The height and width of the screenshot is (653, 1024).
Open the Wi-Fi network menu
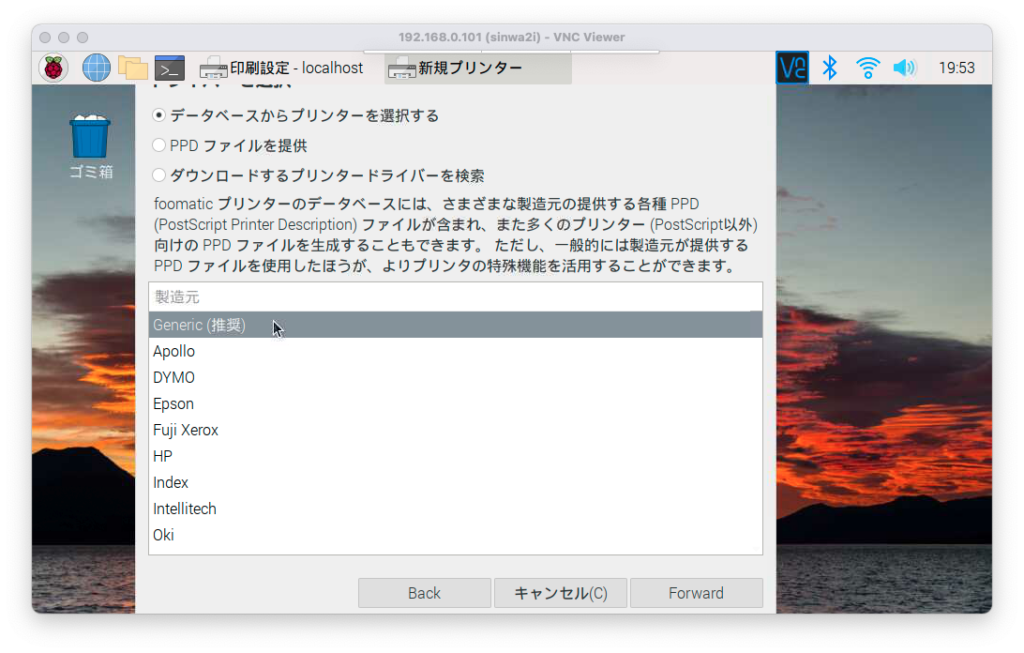(867, 68)
